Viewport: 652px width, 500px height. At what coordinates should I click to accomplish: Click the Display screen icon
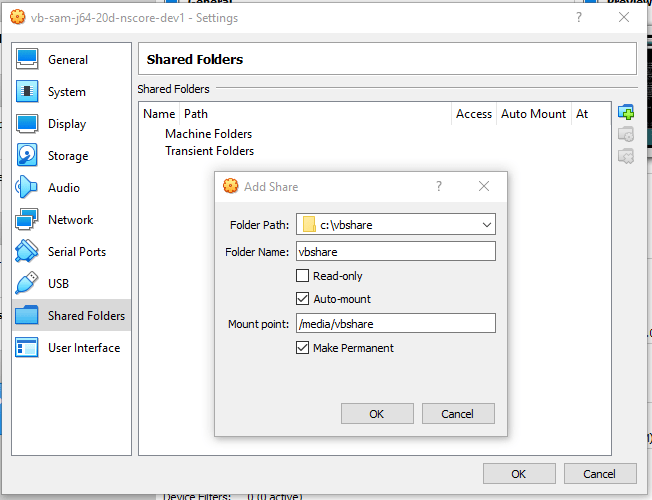pyautogui.click(x=27, y=123)
